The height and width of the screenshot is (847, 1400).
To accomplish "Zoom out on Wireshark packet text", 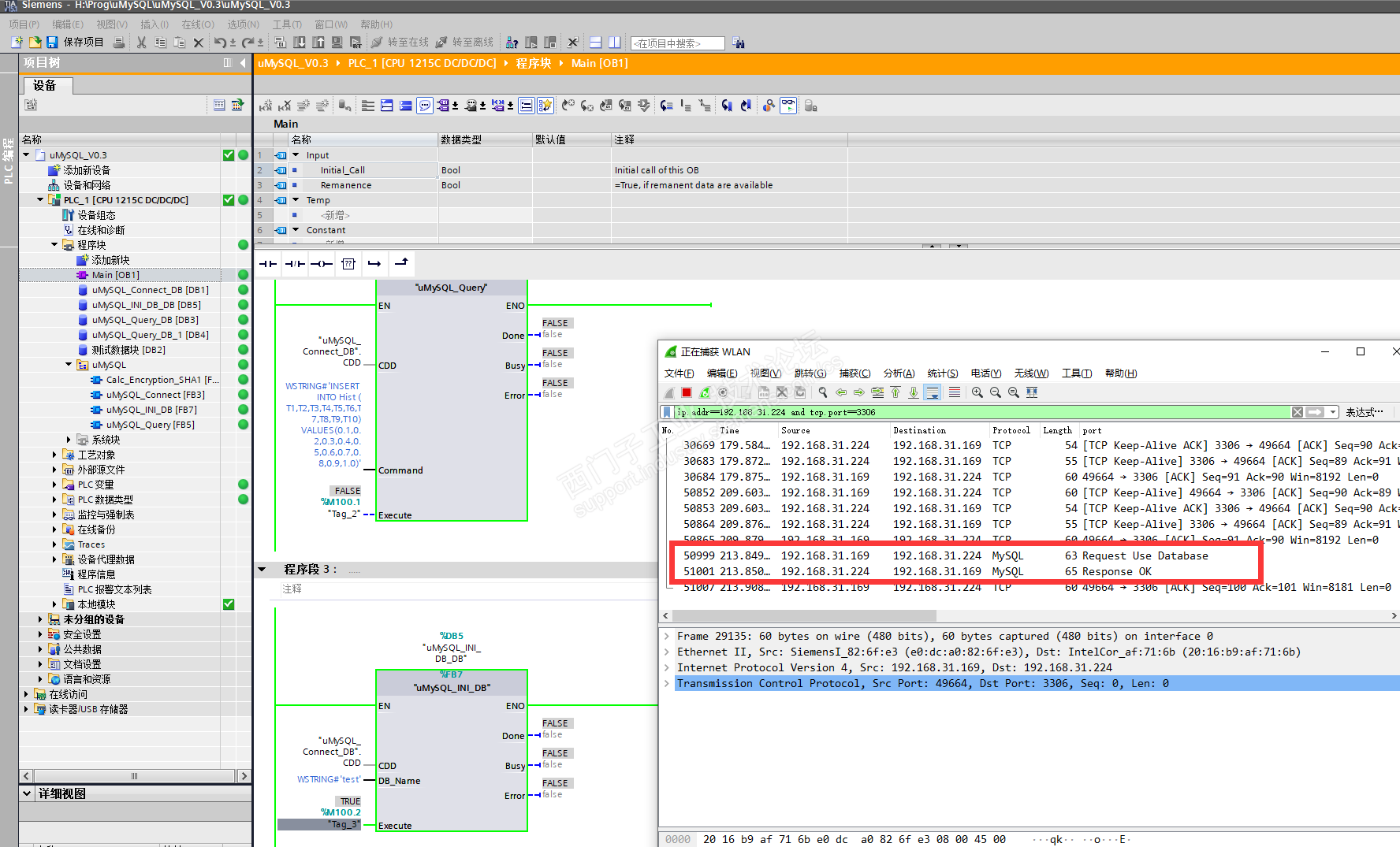I will 996,392.
